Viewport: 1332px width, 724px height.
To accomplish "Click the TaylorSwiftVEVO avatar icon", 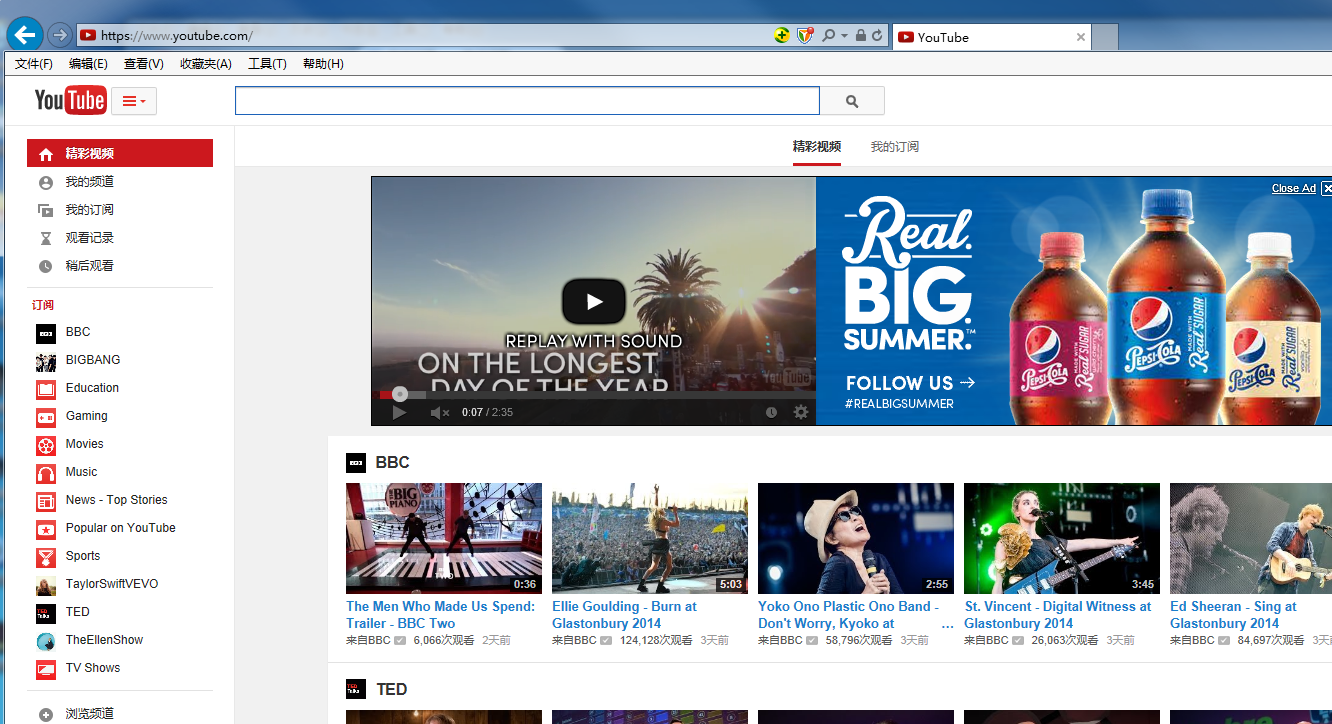I will 46,585.
